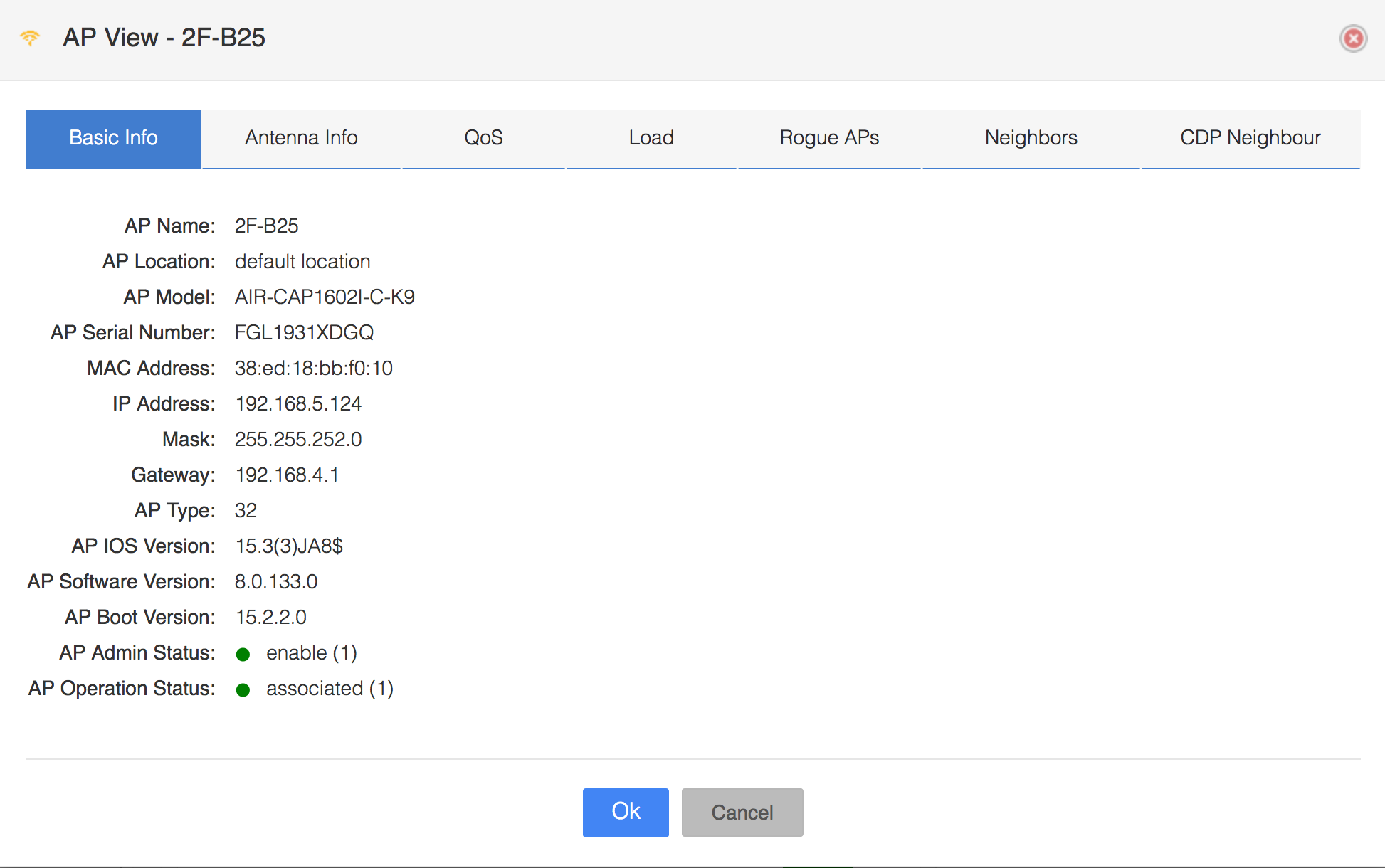Open the QoS tab
Image resolution: width=1385 pixels, height=868 pixels.
483,138
